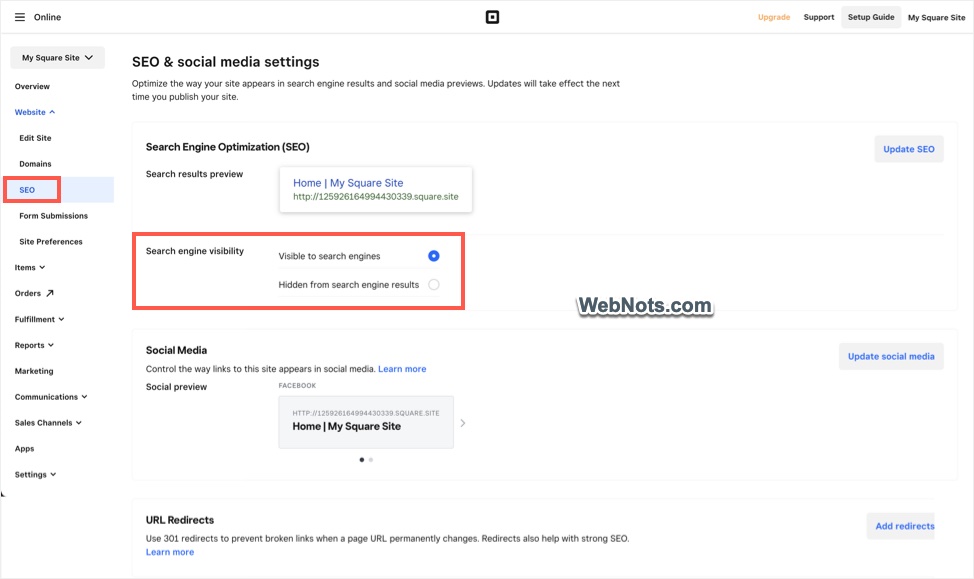Open Apps section

coord(25,449)
